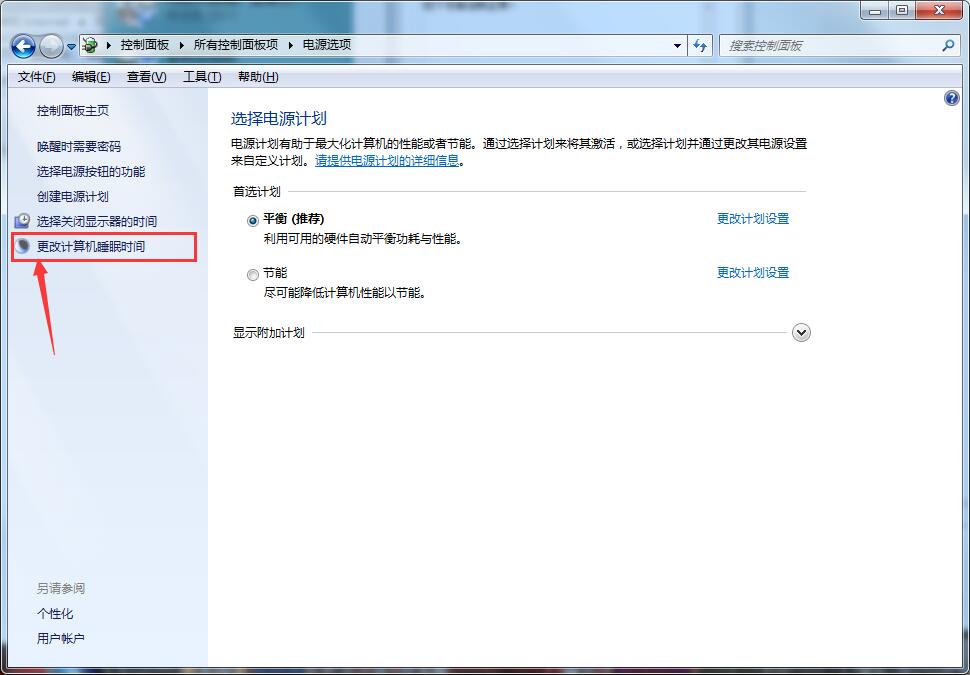Close the 电源选项 window
This screenshot has height=675, width=970.
939,10
